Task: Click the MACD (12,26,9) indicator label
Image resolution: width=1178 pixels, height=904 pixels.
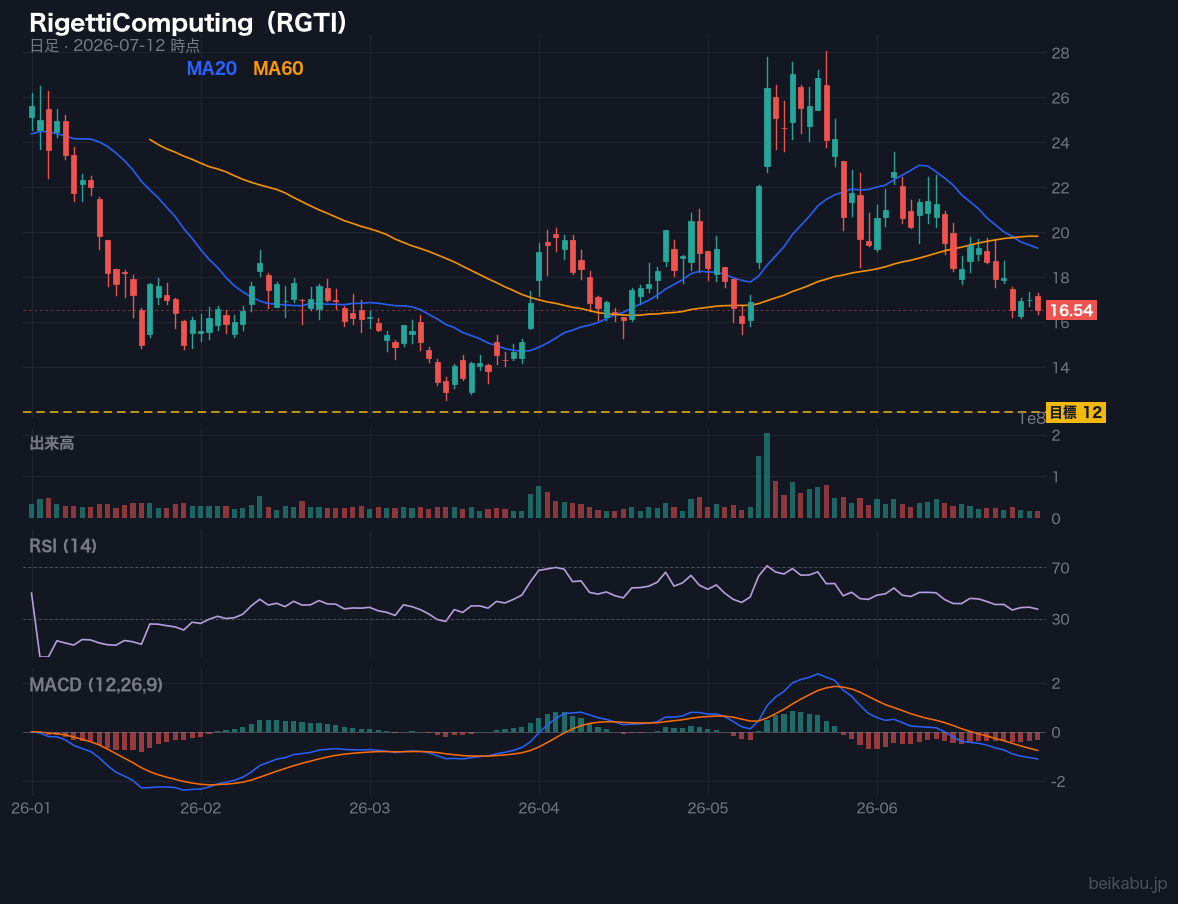Action: [96, 685]
